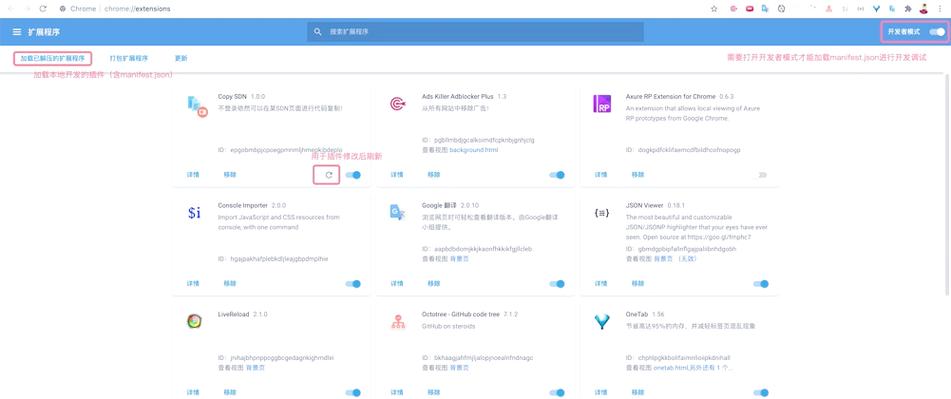Click the Google 翻译 card icon
This screenshot has height=399, width=951.
[x=397, y=212]
